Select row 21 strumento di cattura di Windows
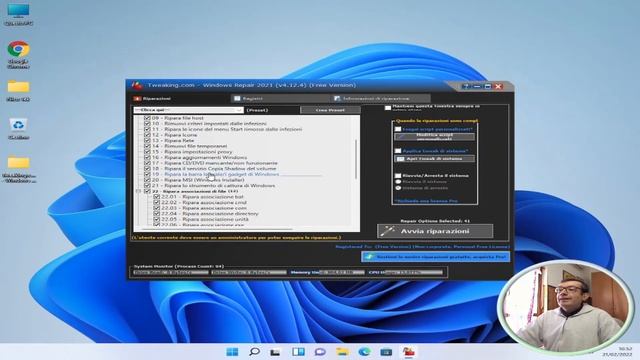 coord(213,185)
